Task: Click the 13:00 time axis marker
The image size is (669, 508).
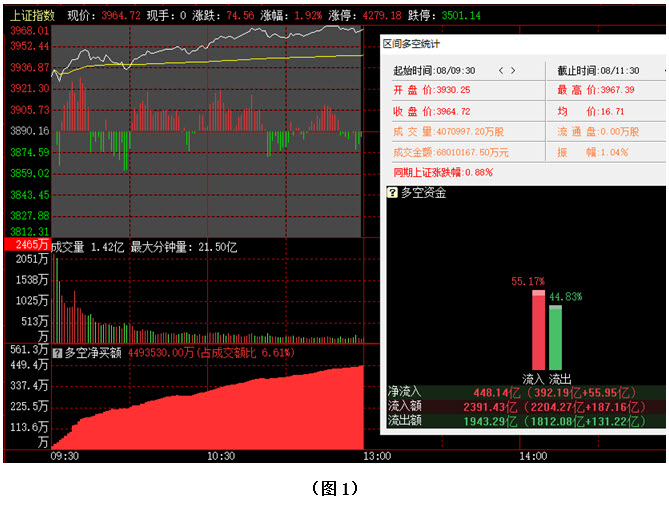Action: coord(376,456)
